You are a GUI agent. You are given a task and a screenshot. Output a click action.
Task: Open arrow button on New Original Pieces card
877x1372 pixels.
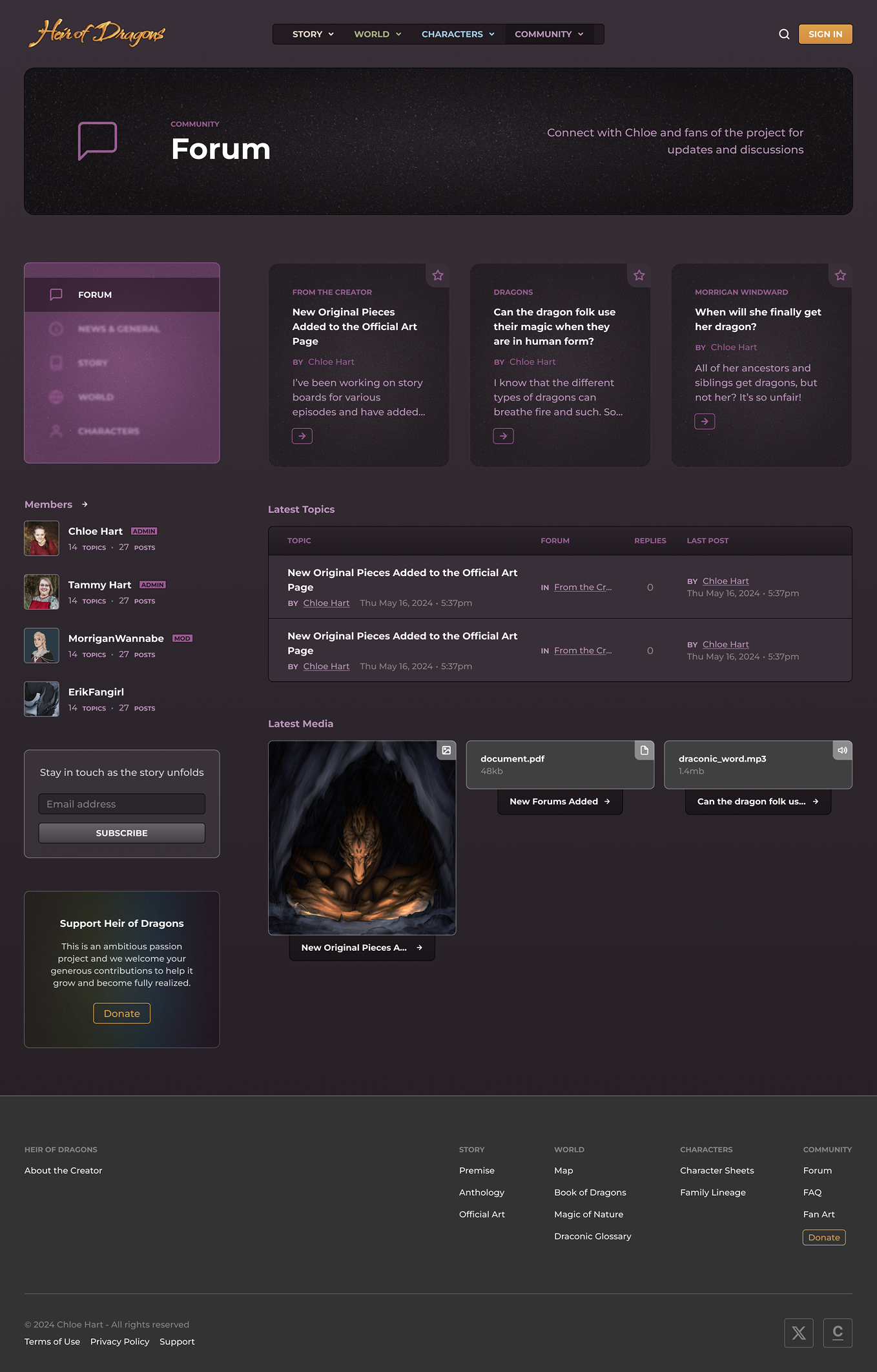(x=302, y=436)
